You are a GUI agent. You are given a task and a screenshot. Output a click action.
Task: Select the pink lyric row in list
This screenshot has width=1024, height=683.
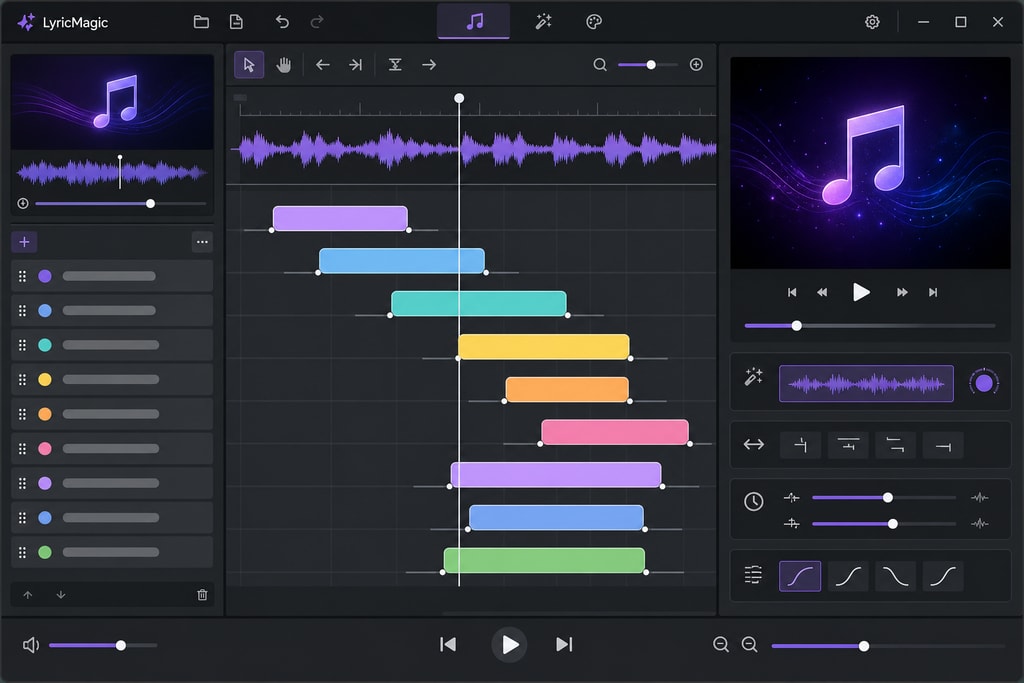(112, 449)
